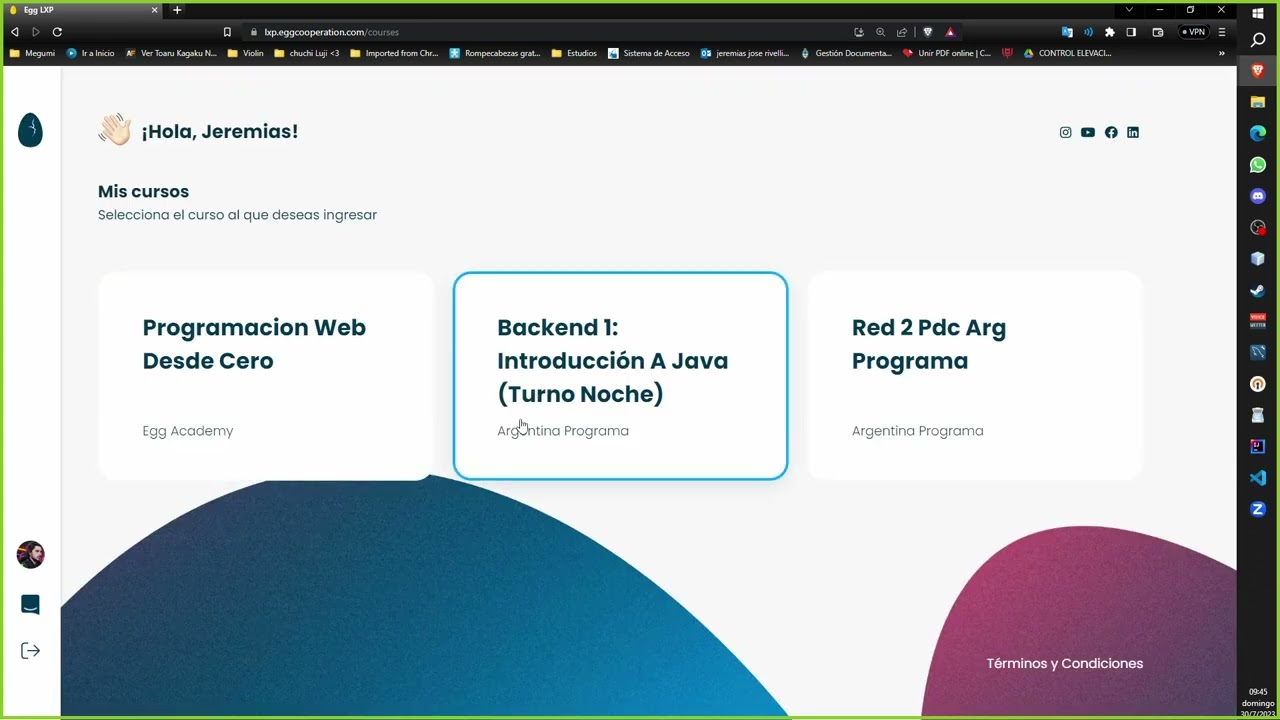Viewport: 1280px width, 720px height.
Task: Open the Backend 1: Introducción A Java course
Action: coord(620,376)
